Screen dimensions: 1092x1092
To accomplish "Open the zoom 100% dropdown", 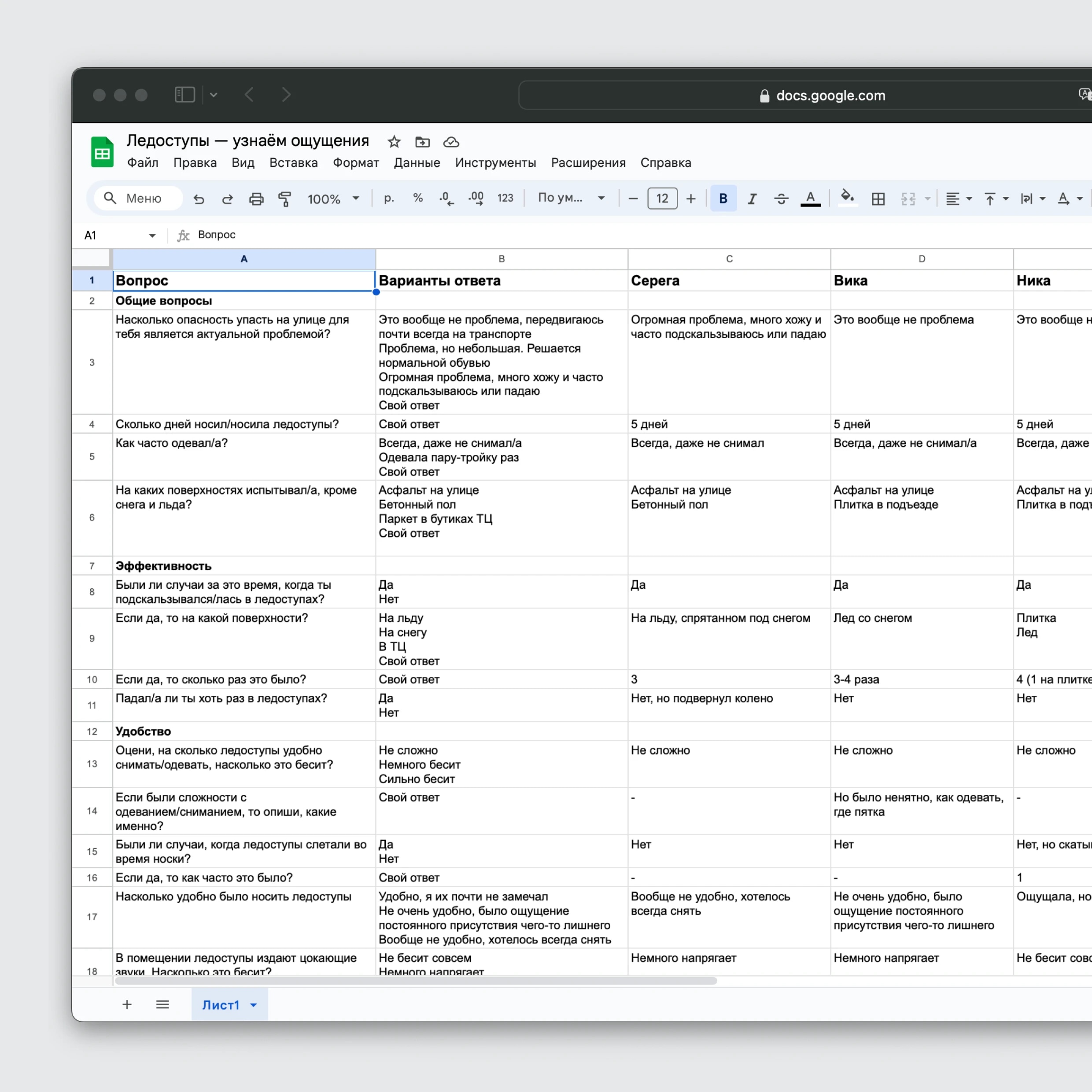I will (x=333, y=199).
